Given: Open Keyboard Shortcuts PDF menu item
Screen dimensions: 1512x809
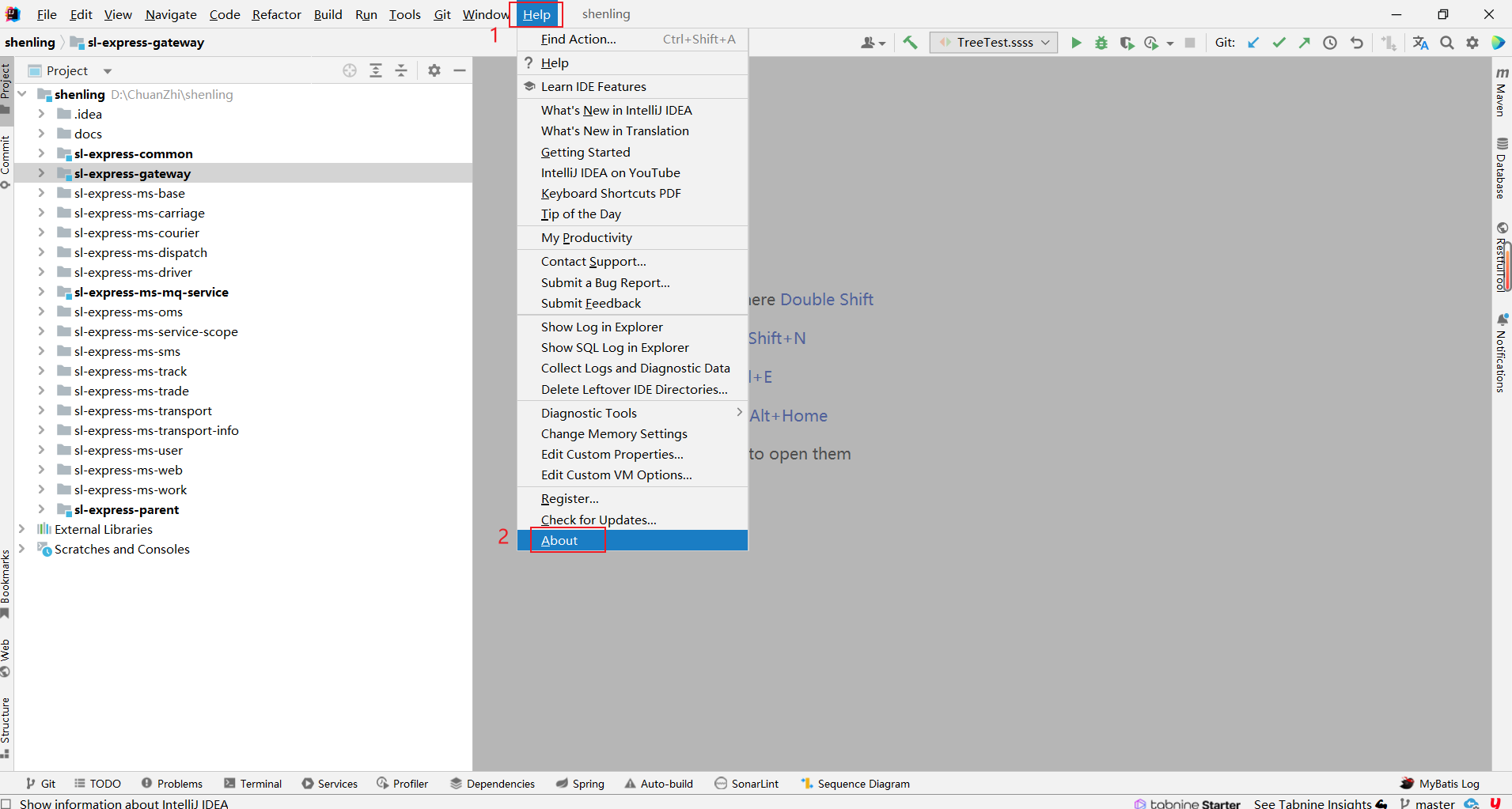Looking at the screenshot, I should pos(632,193).
